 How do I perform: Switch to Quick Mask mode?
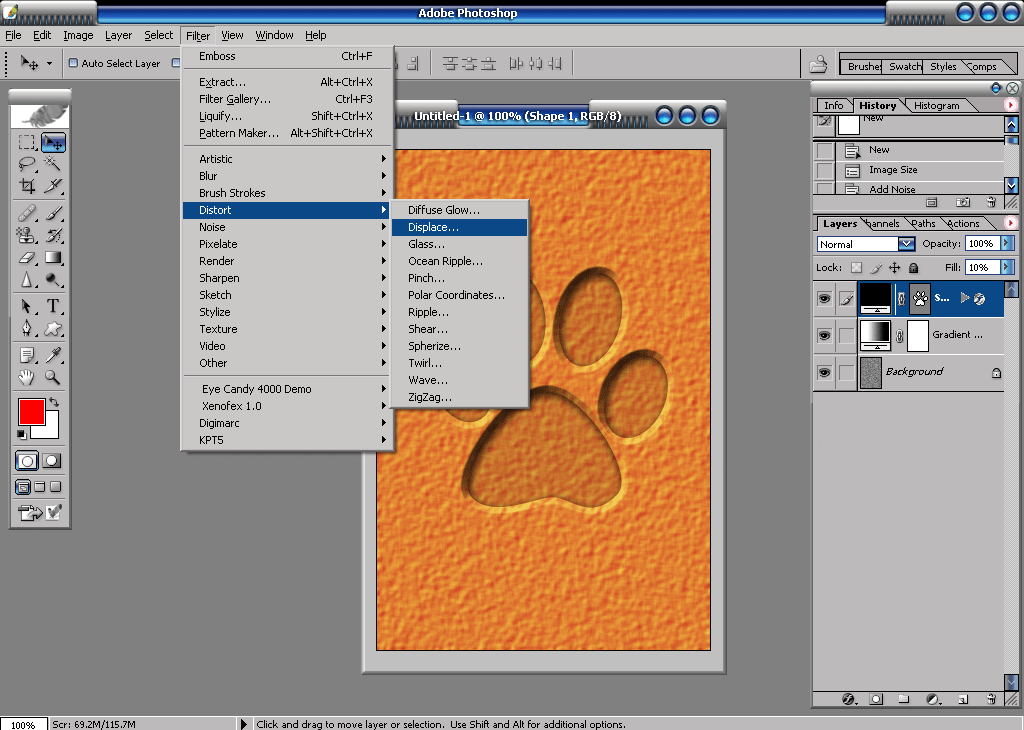tap(52, 461)
